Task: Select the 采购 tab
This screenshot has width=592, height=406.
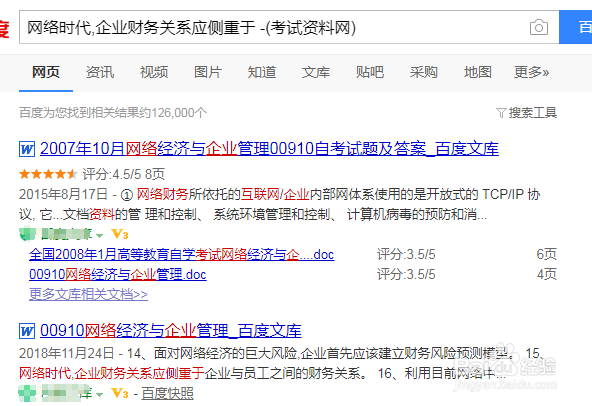Action: pyautogui.click(x=424, y=72)
